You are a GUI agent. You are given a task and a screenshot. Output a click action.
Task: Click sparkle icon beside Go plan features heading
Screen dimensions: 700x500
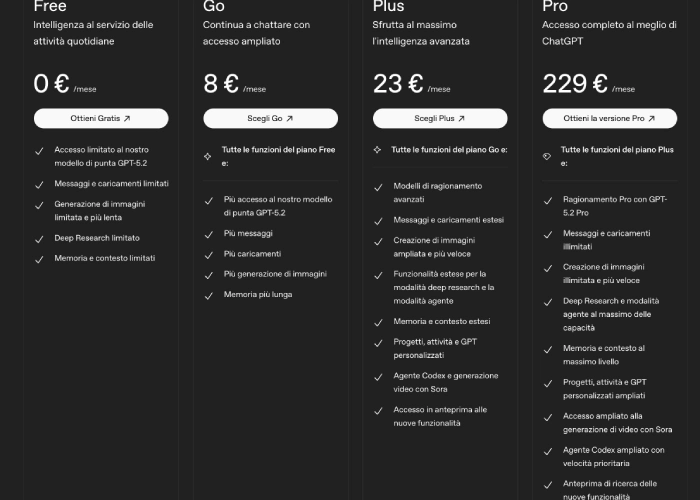point(378,150)
